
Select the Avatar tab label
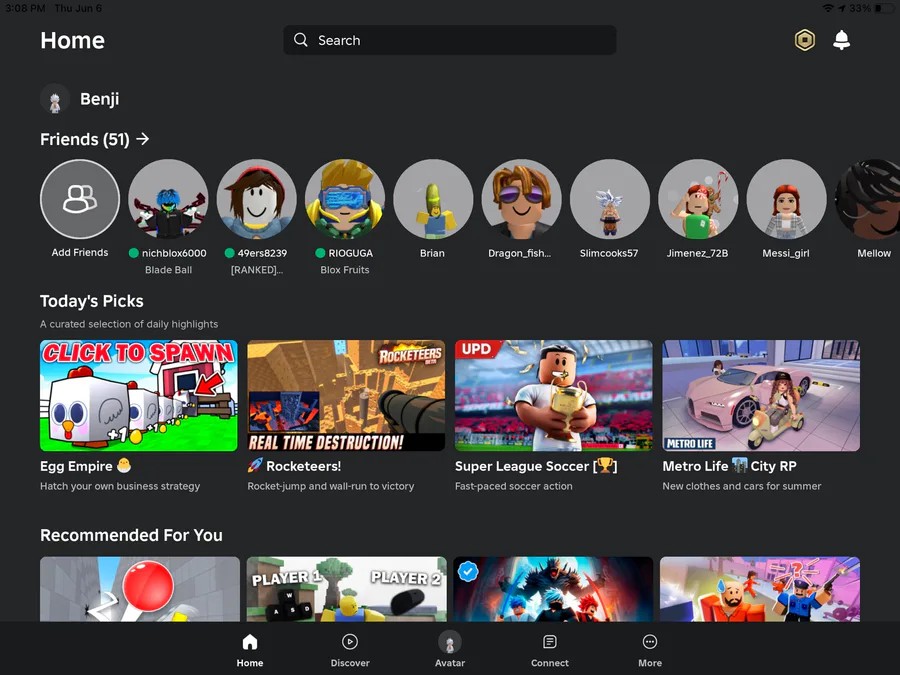click(450, 663)
